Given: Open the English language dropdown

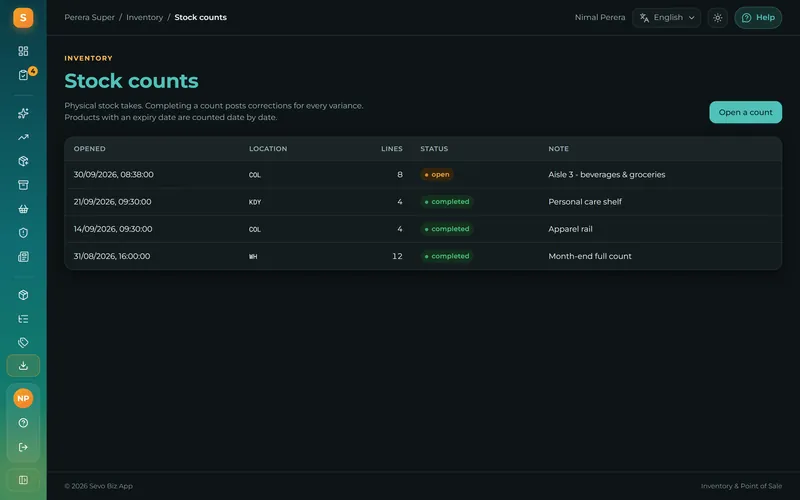Looking at the screenshot, I should point(666,18).
